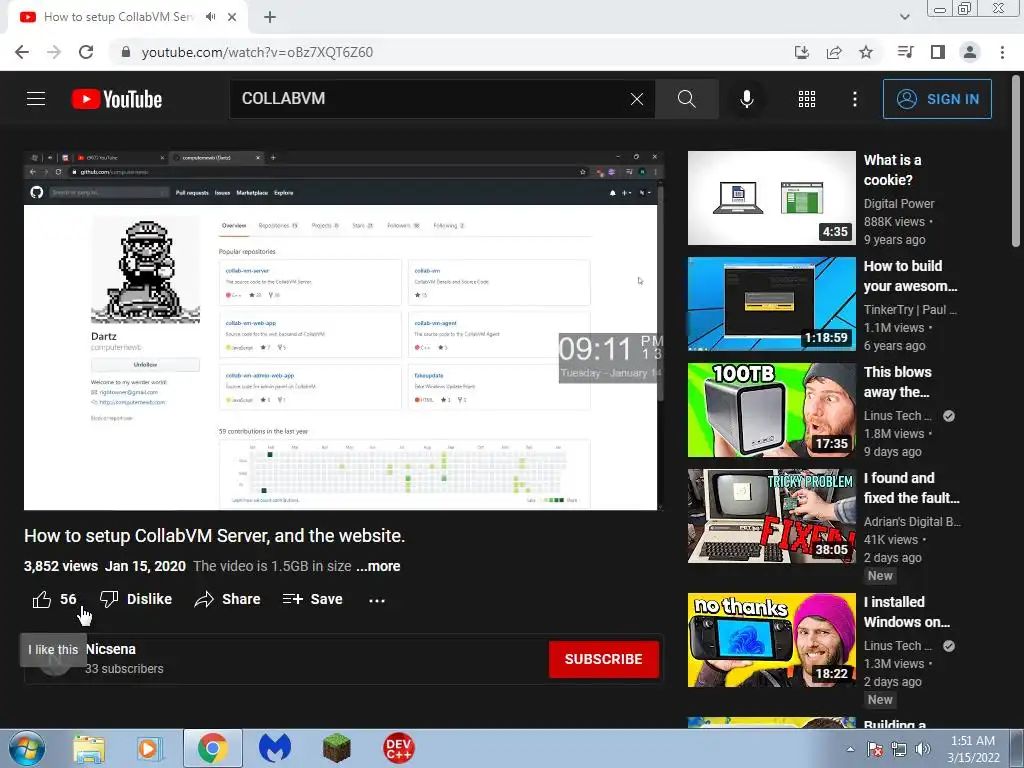1024x768 pixels.
Task: Open more actions ellipsis under video
Action: coord(377,600)
